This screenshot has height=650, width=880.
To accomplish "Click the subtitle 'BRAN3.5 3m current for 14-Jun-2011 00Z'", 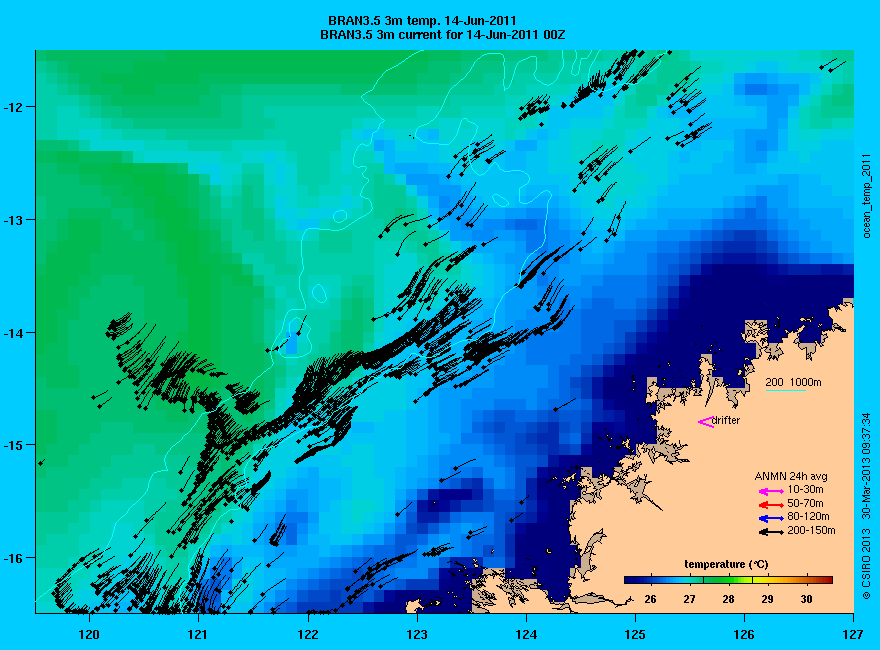I will point(442,35).
